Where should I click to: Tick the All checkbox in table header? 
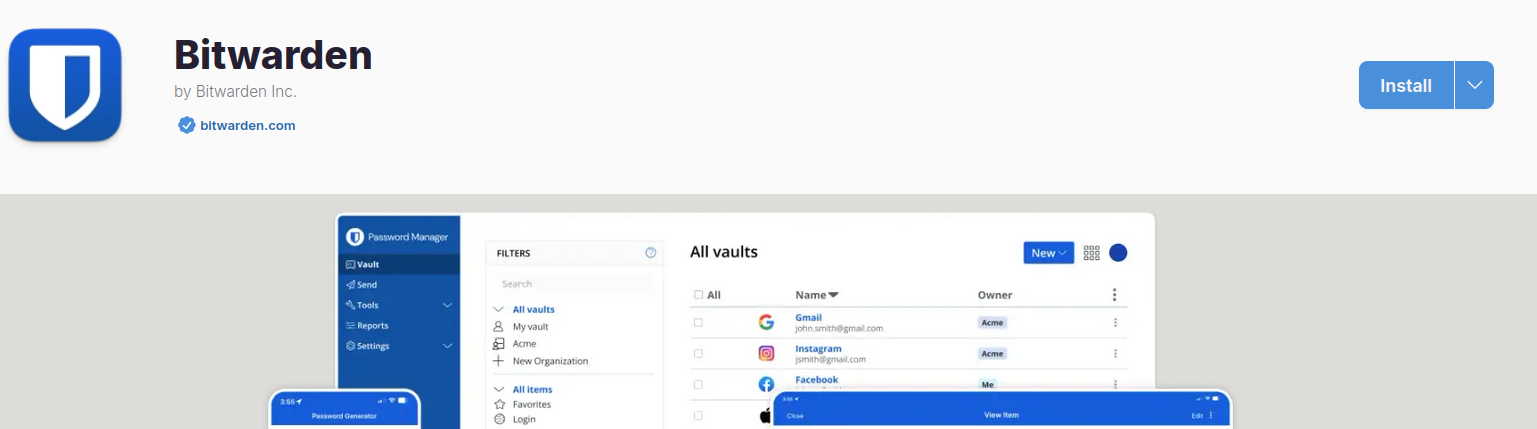tap(698, 295)
